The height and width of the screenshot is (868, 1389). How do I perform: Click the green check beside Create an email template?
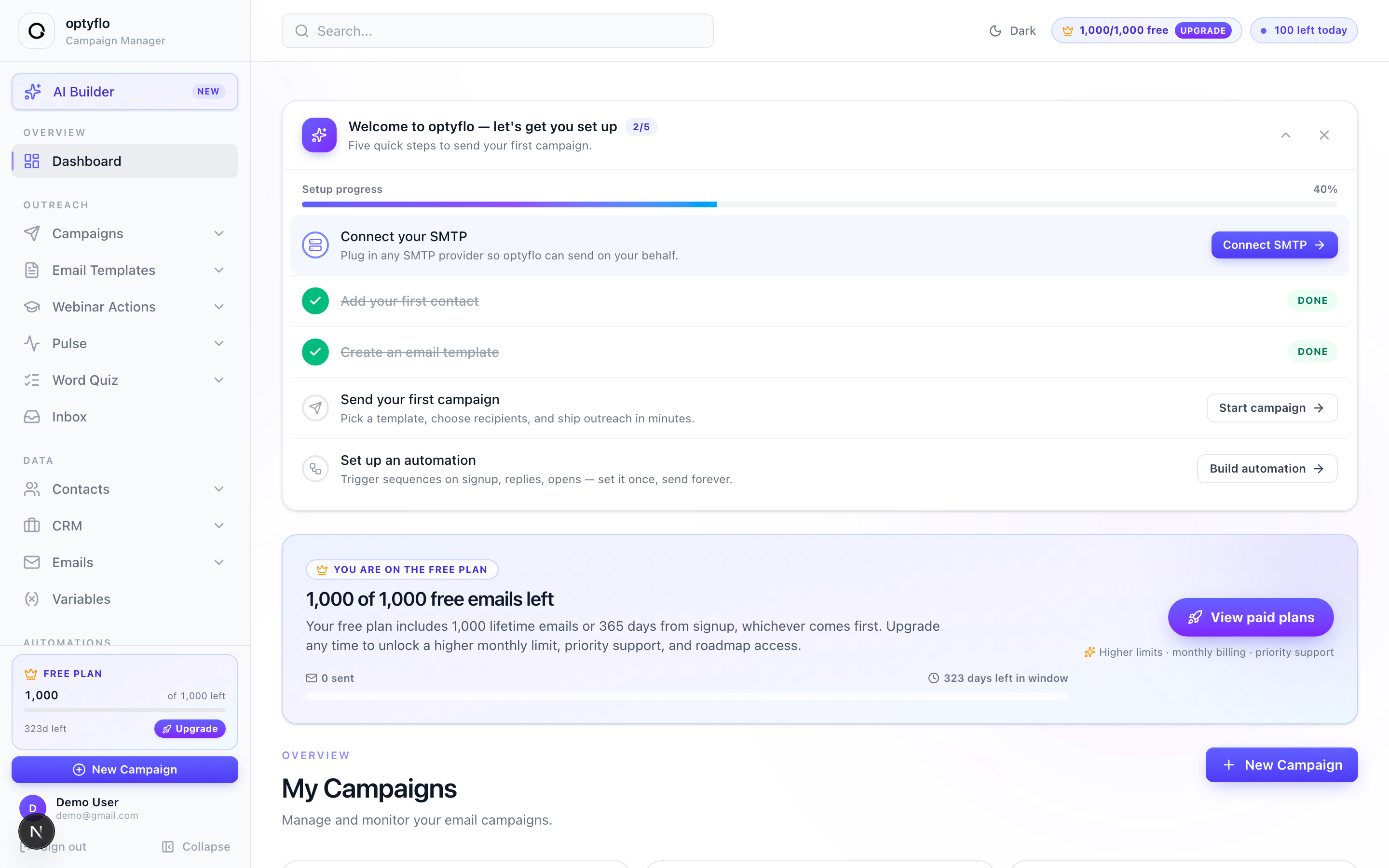tap(315, 352)
